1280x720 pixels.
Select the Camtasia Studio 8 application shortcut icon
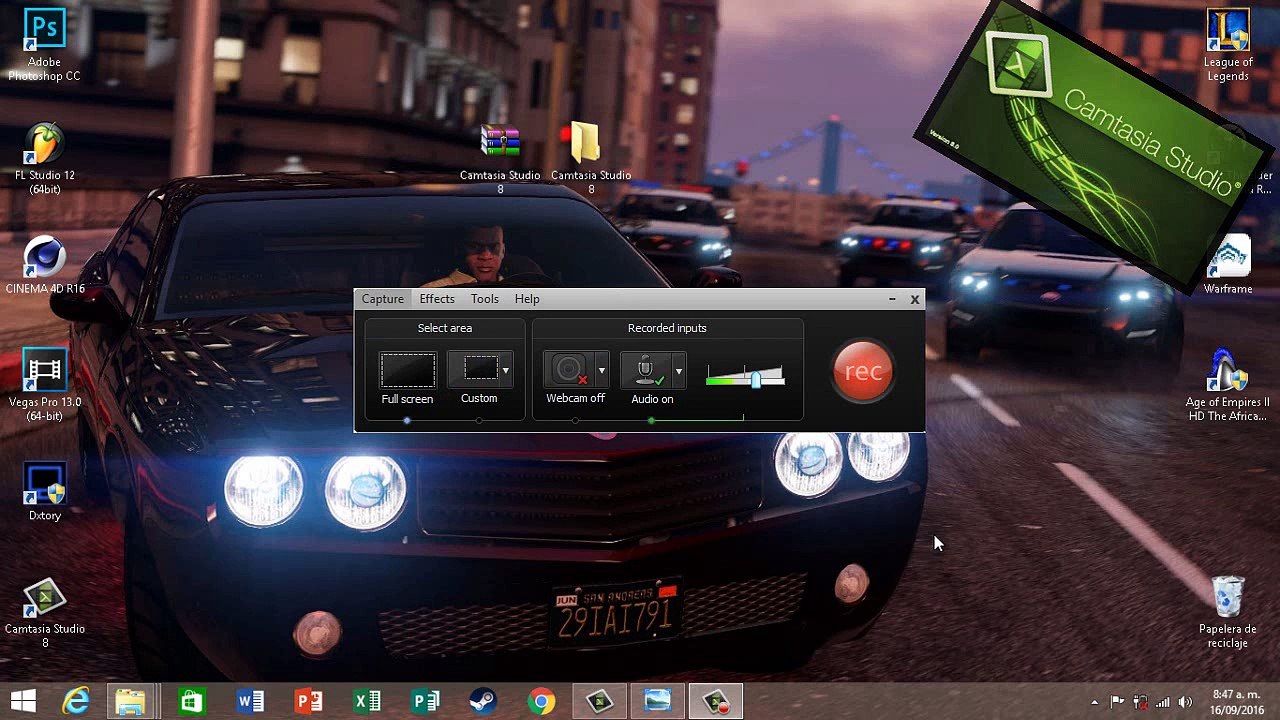[x=44, y=613]
